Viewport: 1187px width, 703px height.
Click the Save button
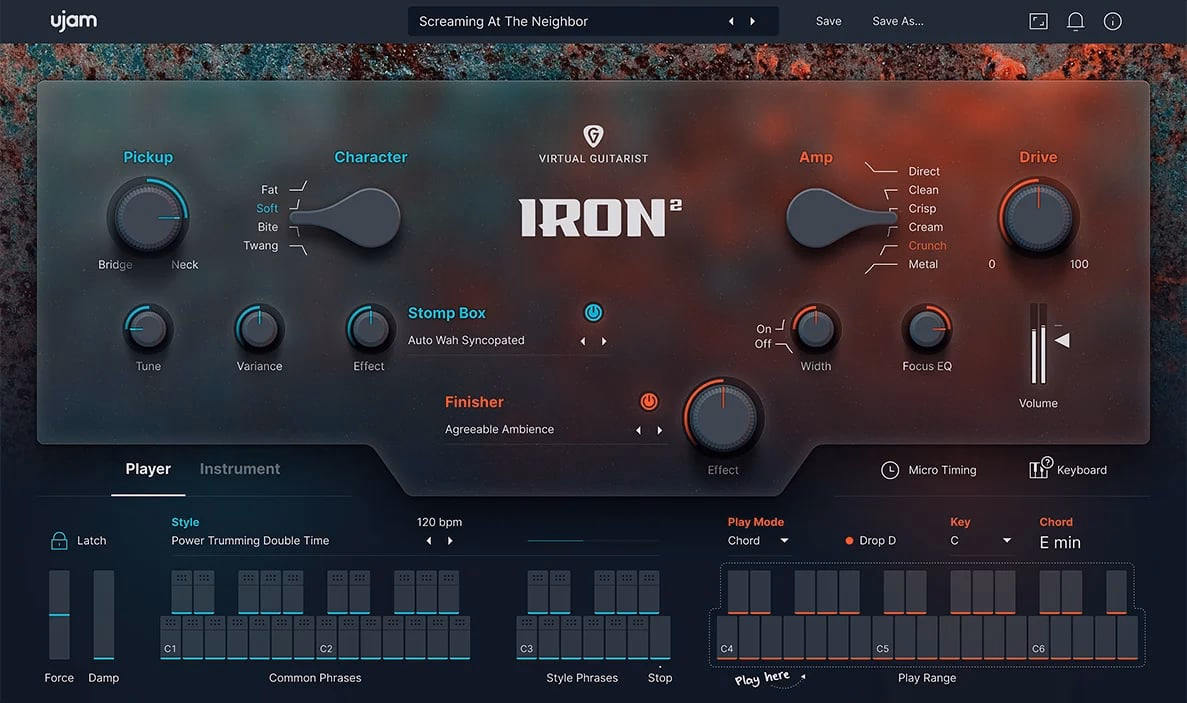[828, 21]
